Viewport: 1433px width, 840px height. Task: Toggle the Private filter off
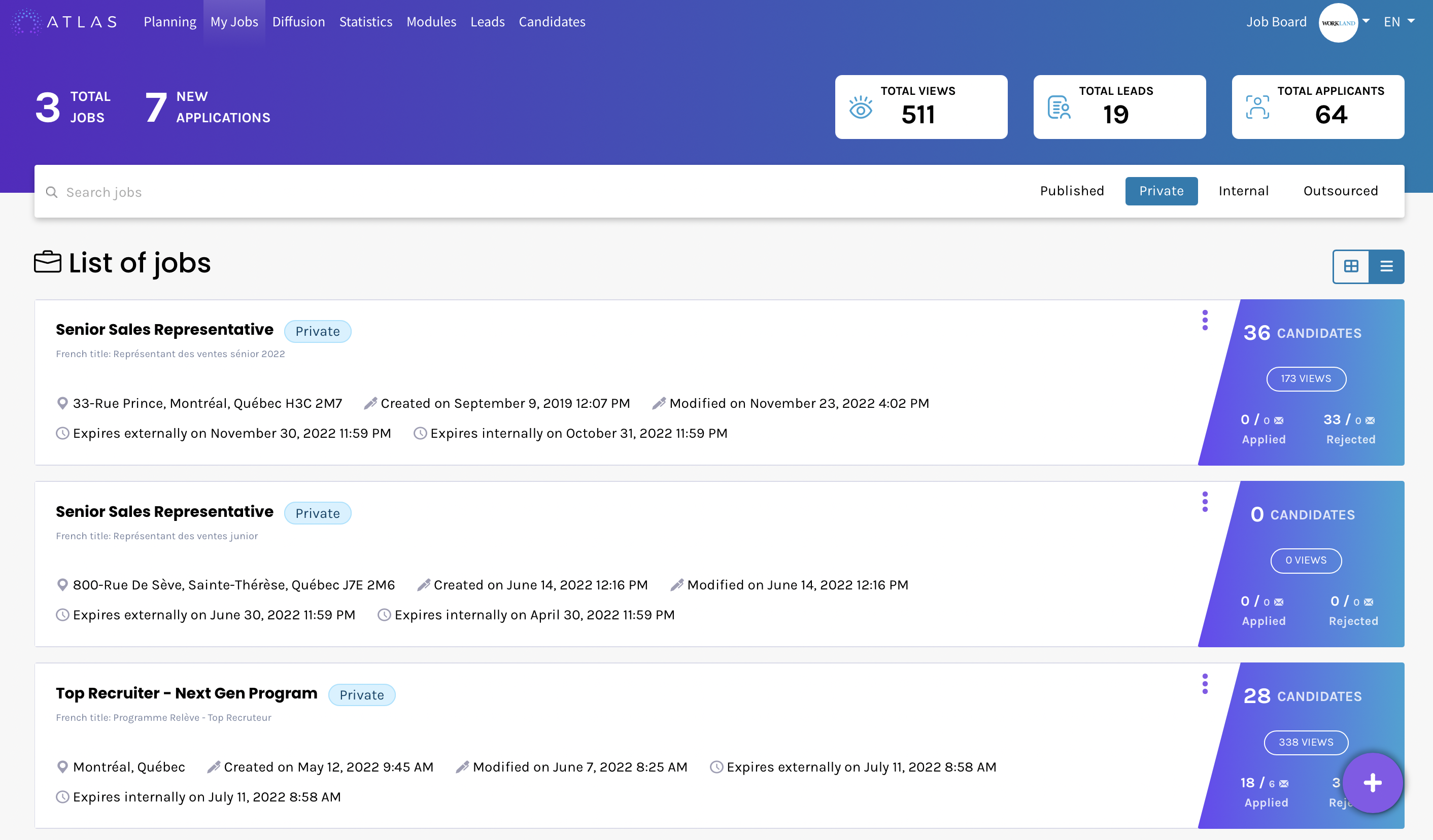[x=1161, y=191]
